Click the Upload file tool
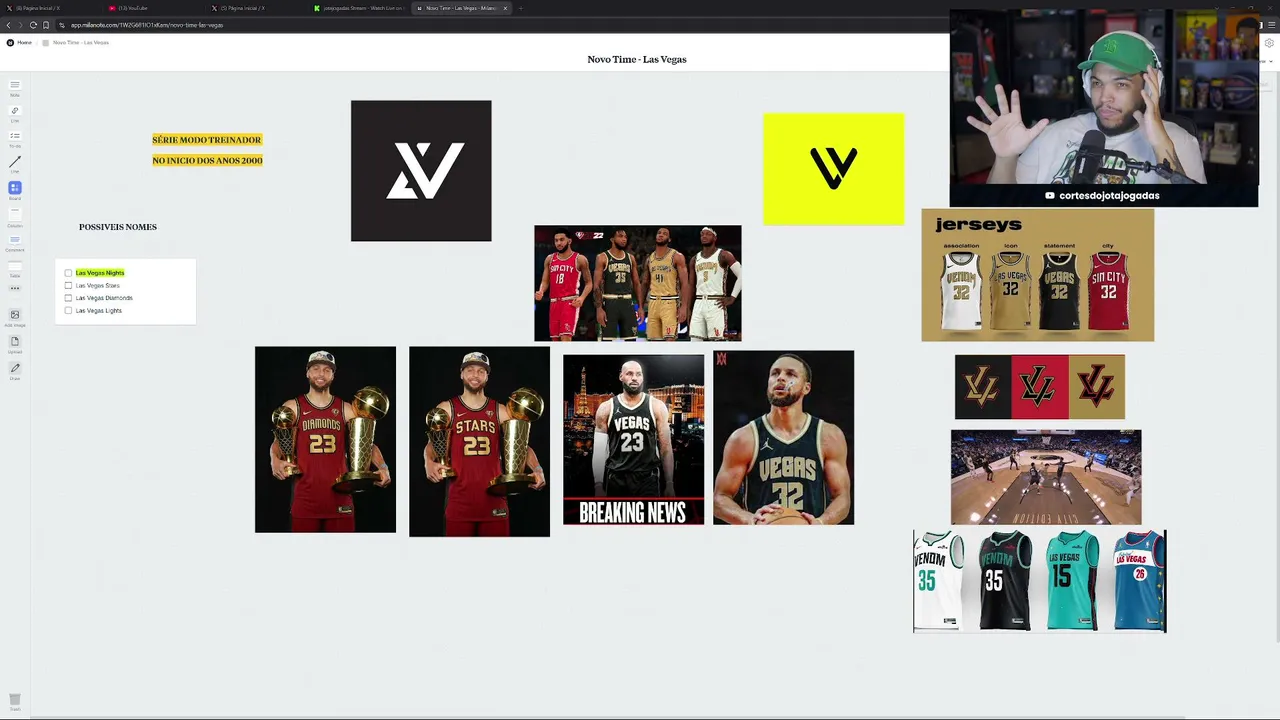This screenshot has height=720, width=1280. [x=15, y=342]
